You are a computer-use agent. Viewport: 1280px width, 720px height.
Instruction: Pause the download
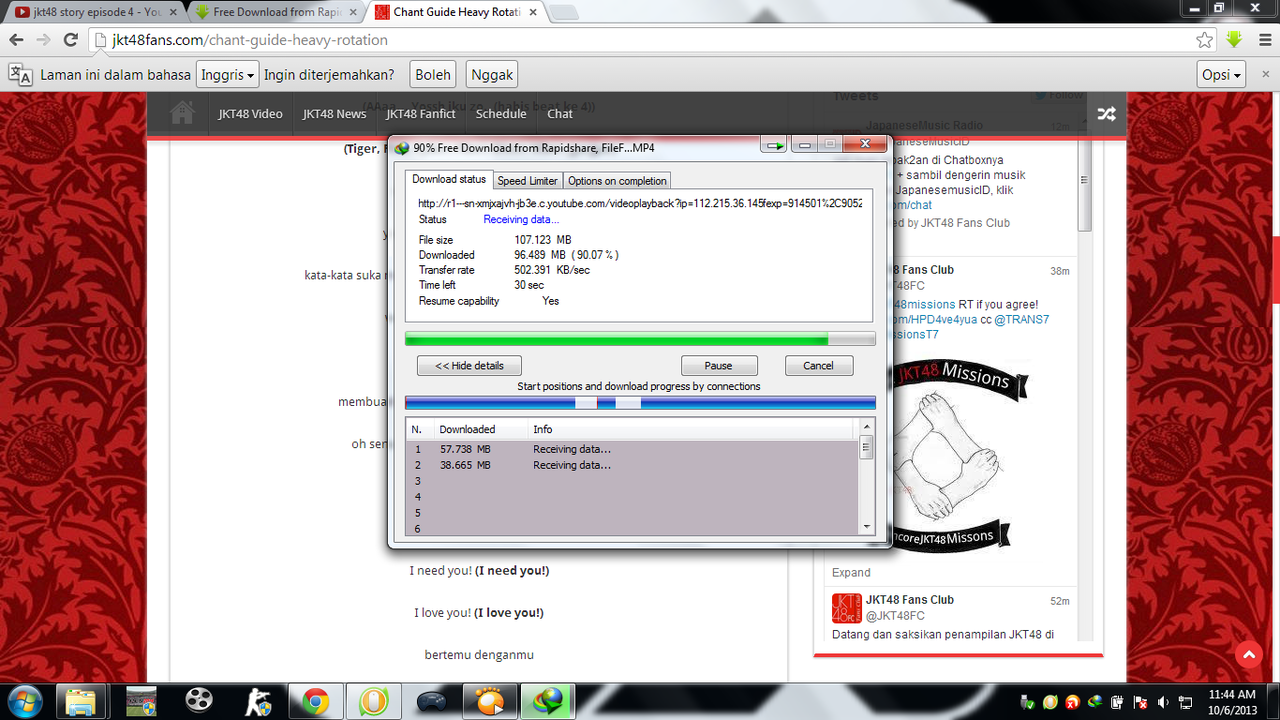(718, 365)
